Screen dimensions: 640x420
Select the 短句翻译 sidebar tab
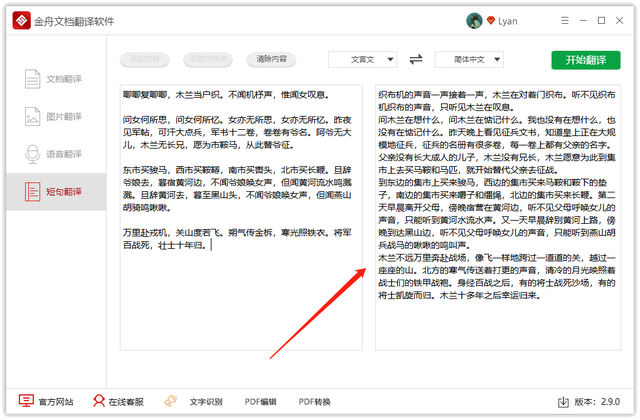(56, 191)
